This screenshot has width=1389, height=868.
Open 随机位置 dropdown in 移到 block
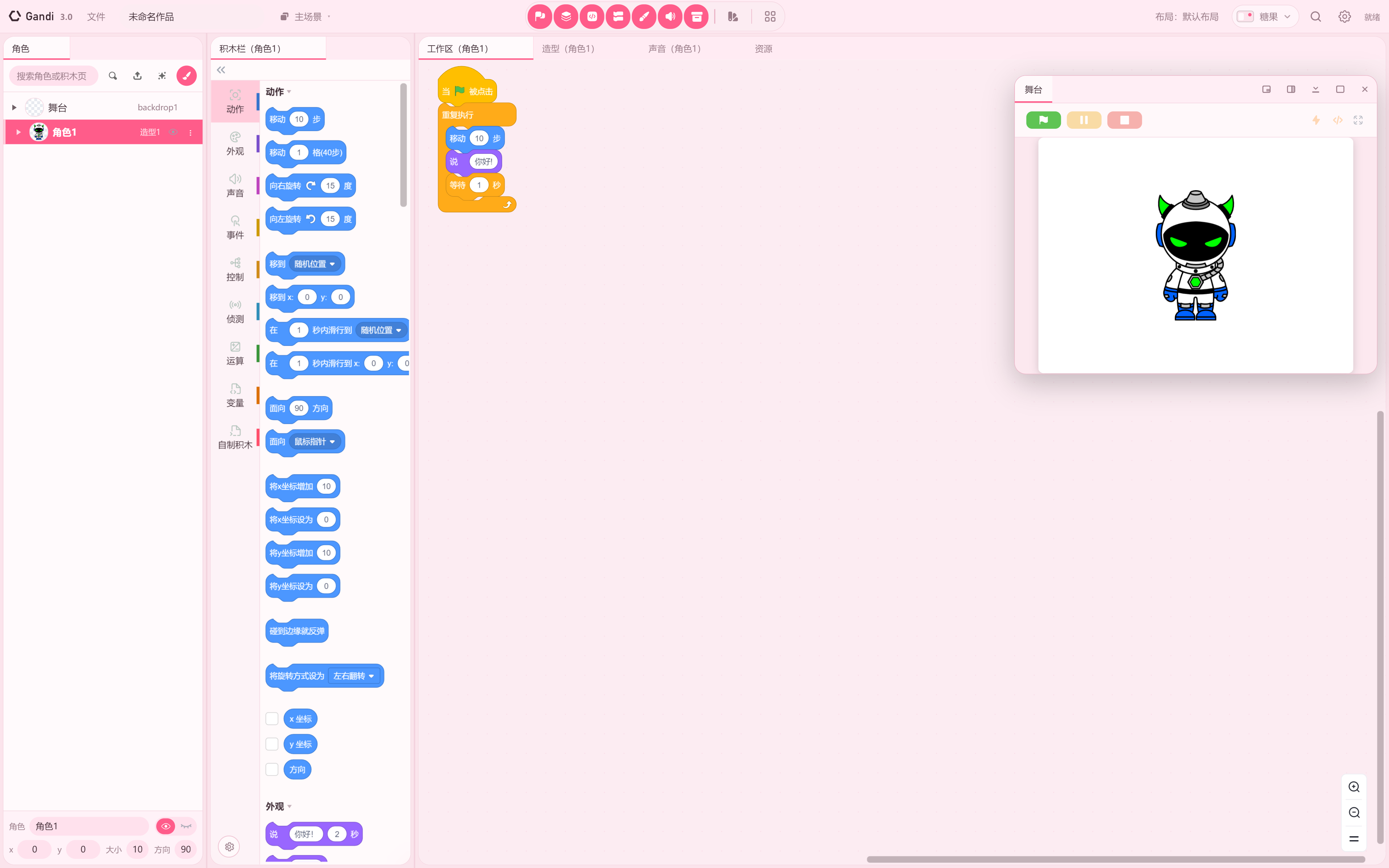(x=315, y=264)
